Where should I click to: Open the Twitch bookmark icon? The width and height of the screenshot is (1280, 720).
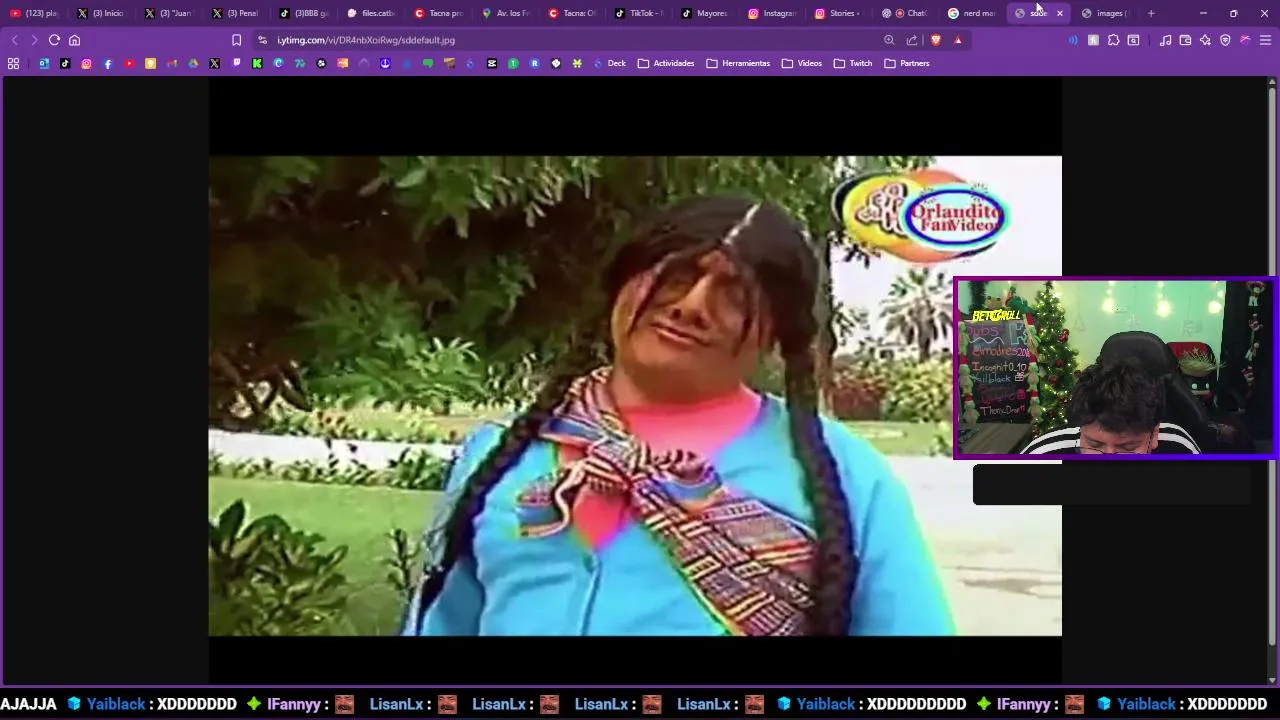[236, 63]
